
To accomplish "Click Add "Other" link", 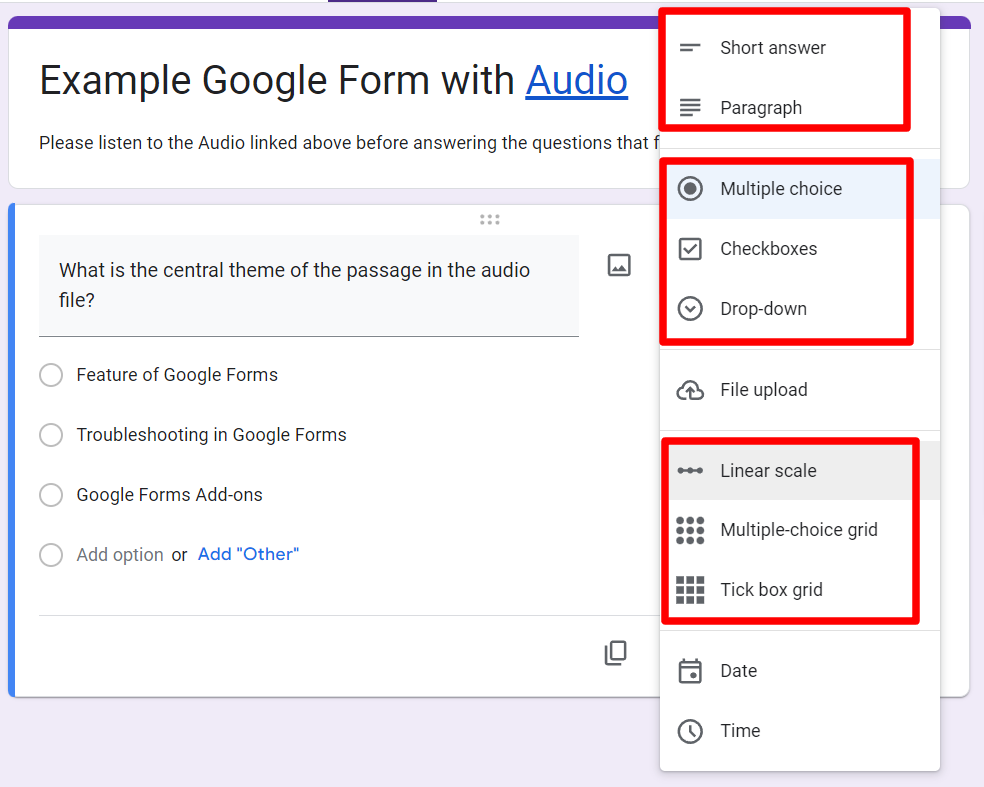I will [249, 554].
